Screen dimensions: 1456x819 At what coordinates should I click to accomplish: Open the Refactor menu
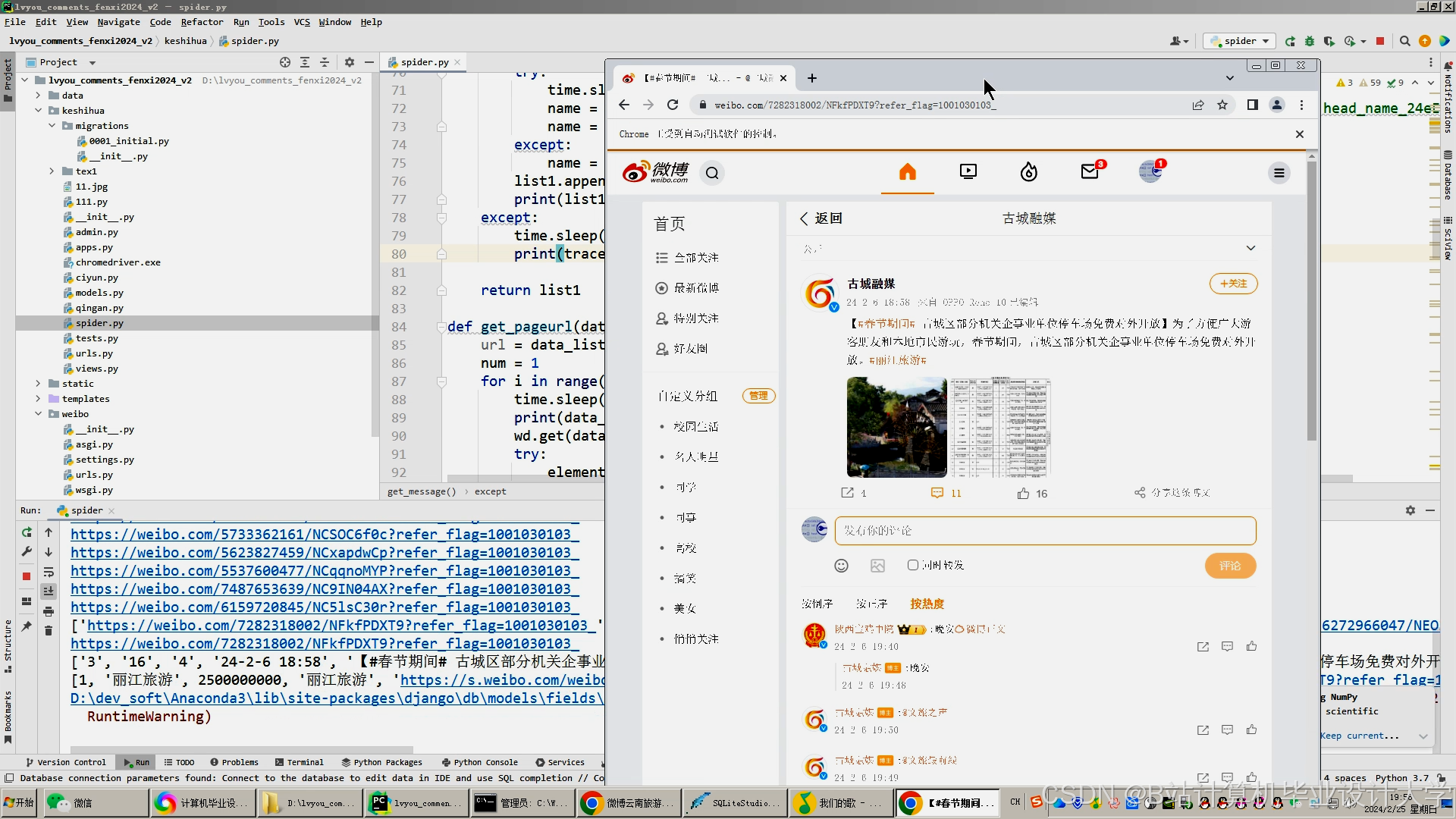pyautogui.click(x=202, y=22)
